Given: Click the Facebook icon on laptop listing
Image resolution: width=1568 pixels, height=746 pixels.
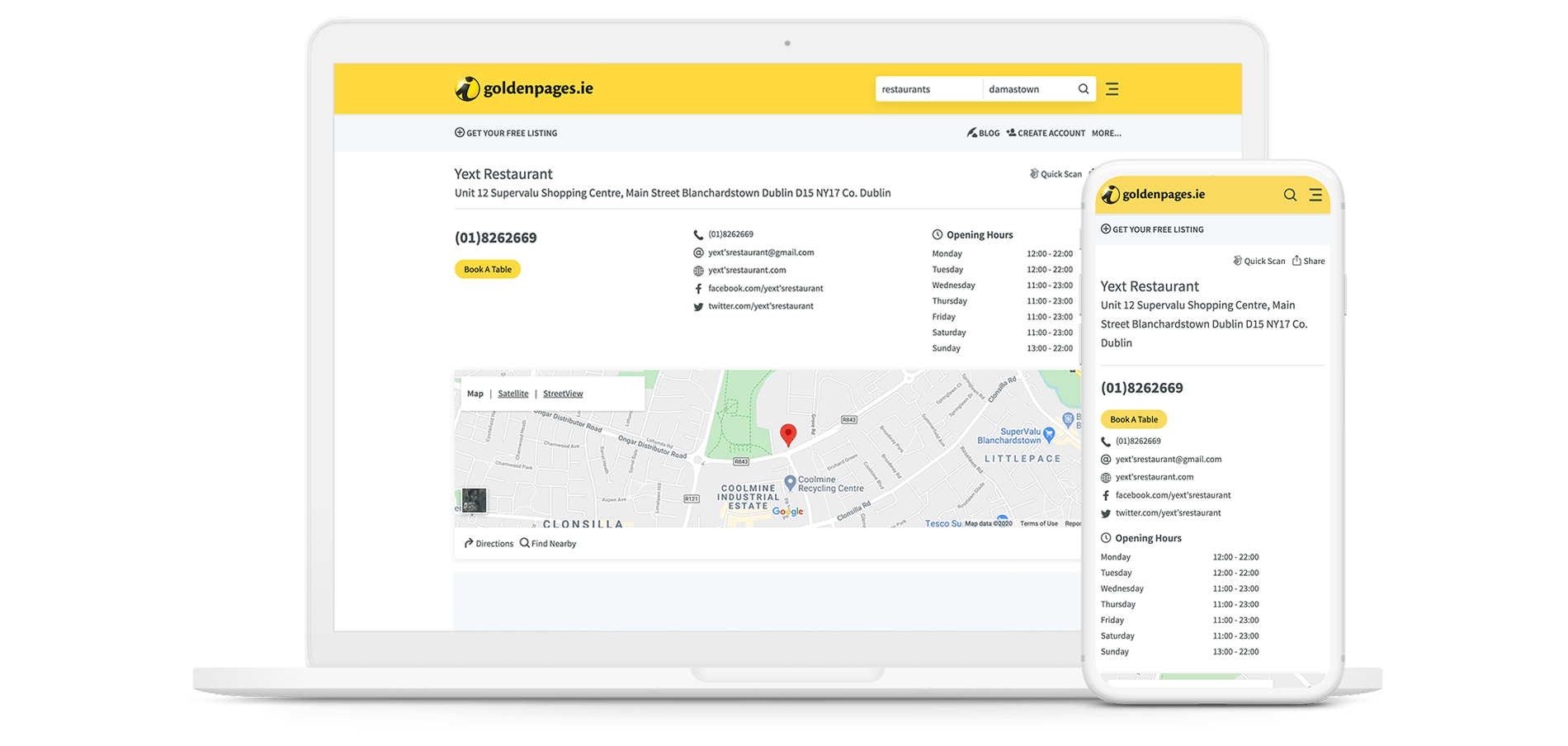Looking at the screenshot, I should [x=698, y=289].
